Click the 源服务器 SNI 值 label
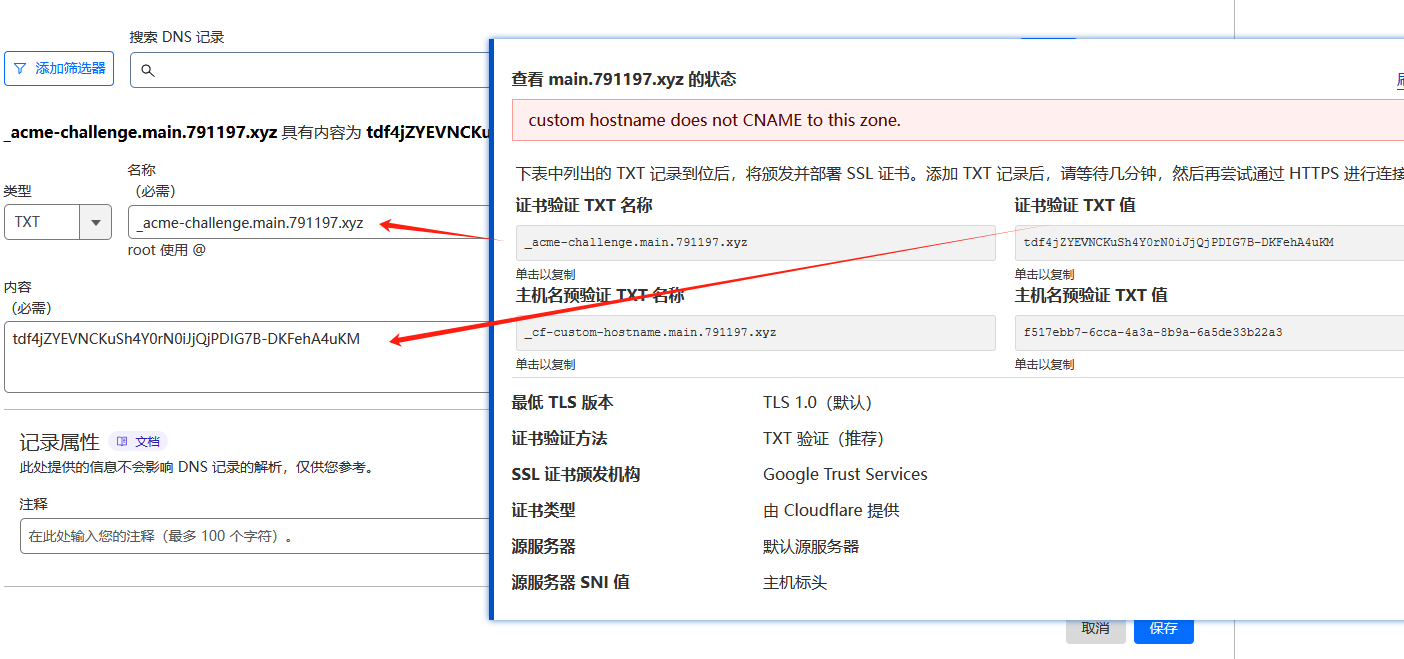1404x659 pixels. [571, 582]
